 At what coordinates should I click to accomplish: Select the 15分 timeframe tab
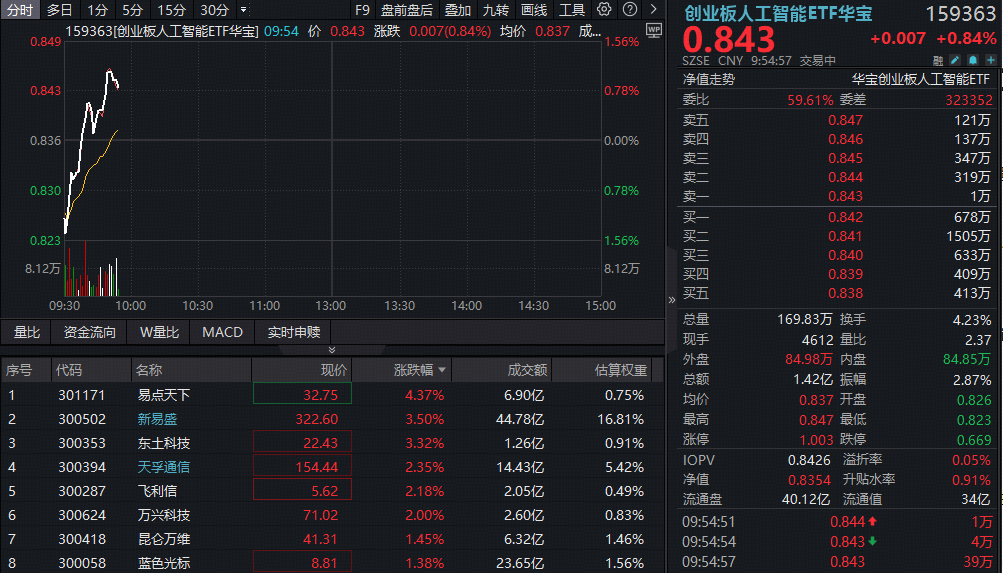coord(172,10)
